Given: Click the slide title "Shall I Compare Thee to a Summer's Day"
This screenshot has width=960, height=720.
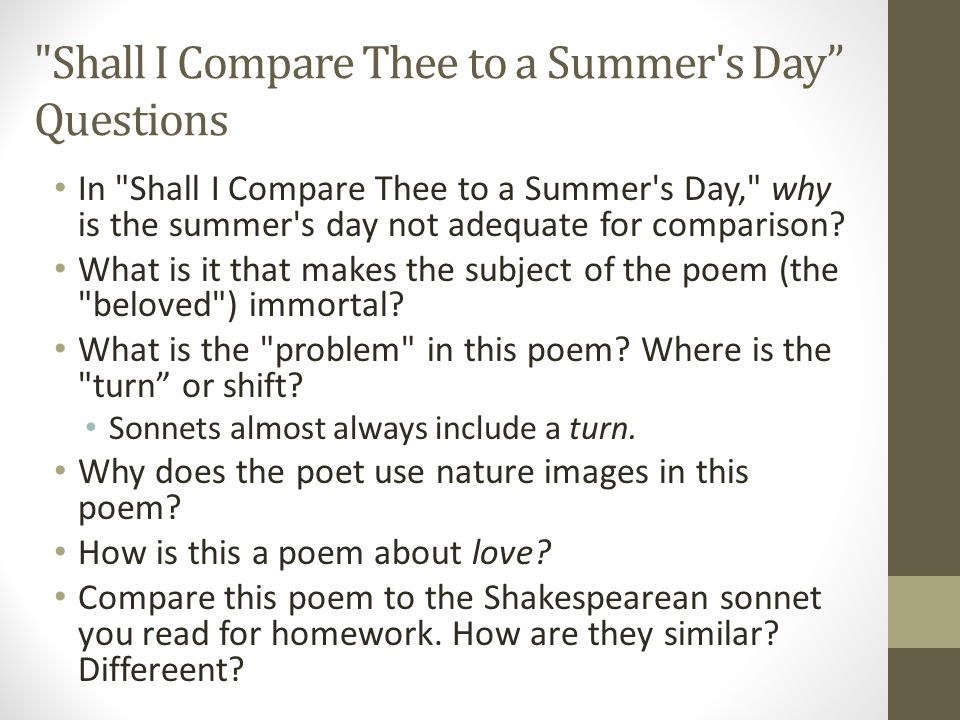Looking at the screenshot, I should point(438,63).
